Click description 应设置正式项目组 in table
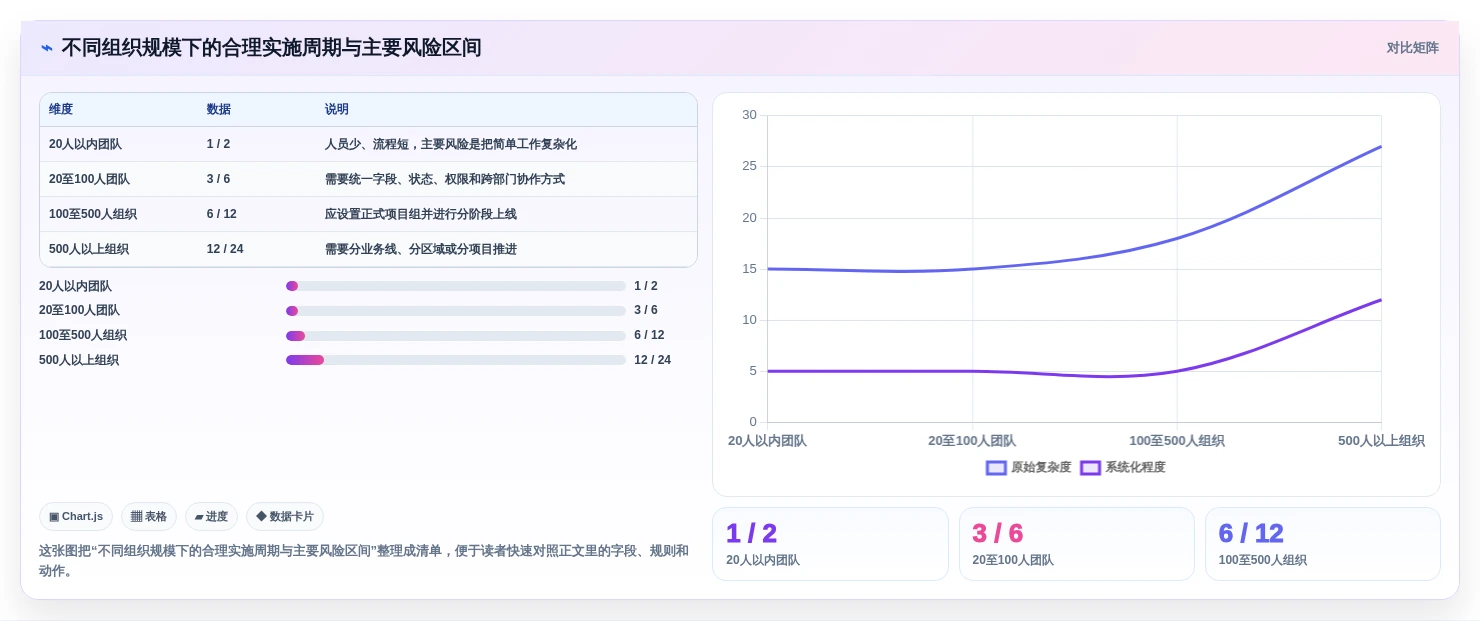 (x=421, y=214)
